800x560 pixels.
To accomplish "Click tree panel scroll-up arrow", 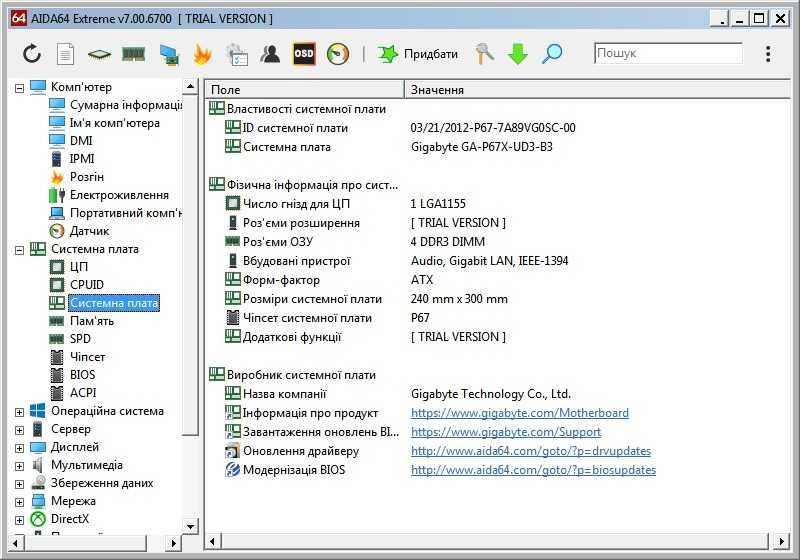I will point(190,86).
